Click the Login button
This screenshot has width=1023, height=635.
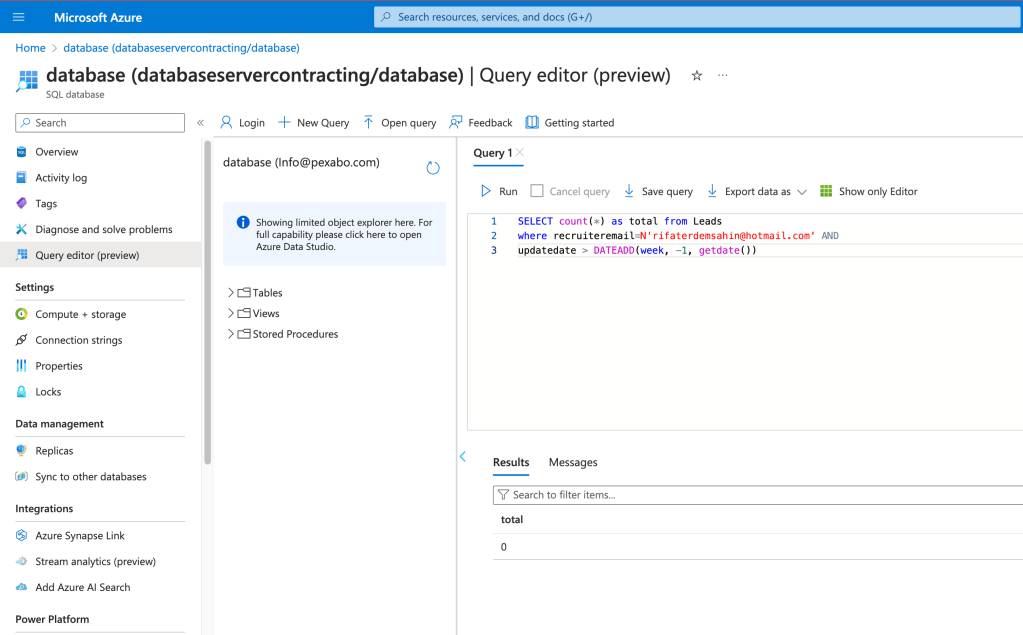click(242, 123)
